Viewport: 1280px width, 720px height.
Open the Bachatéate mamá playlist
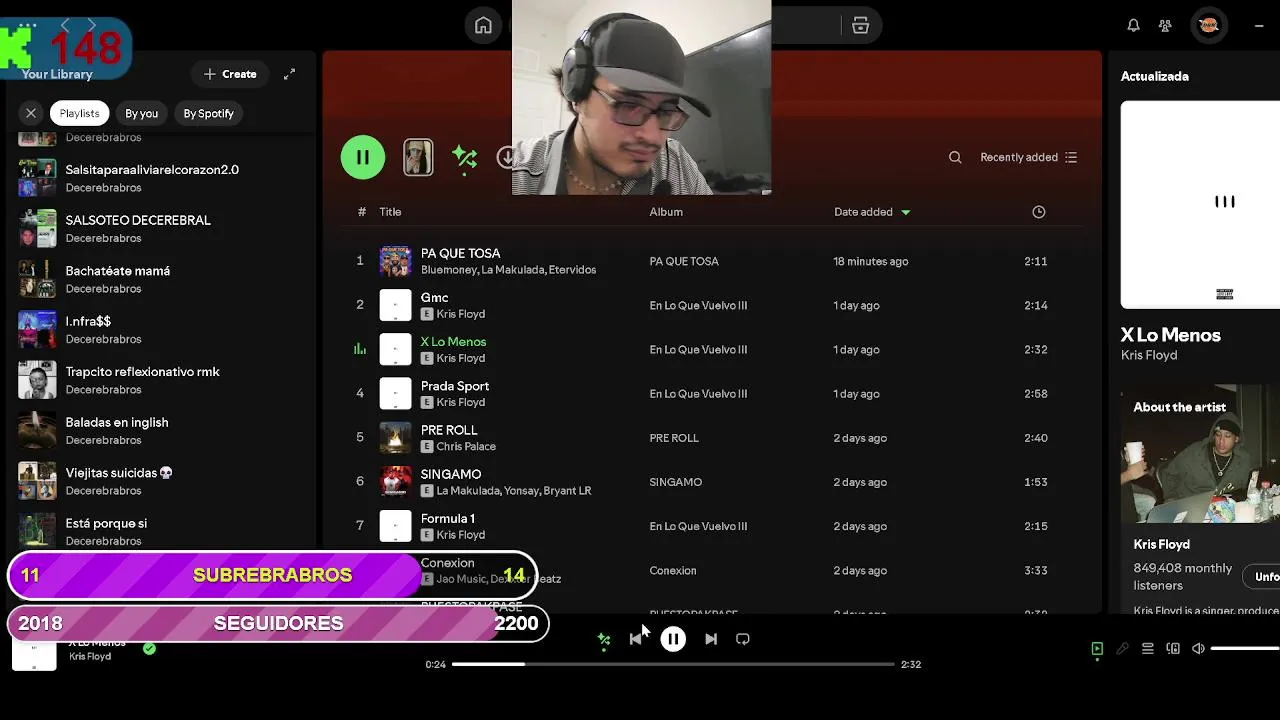point(160,279)
